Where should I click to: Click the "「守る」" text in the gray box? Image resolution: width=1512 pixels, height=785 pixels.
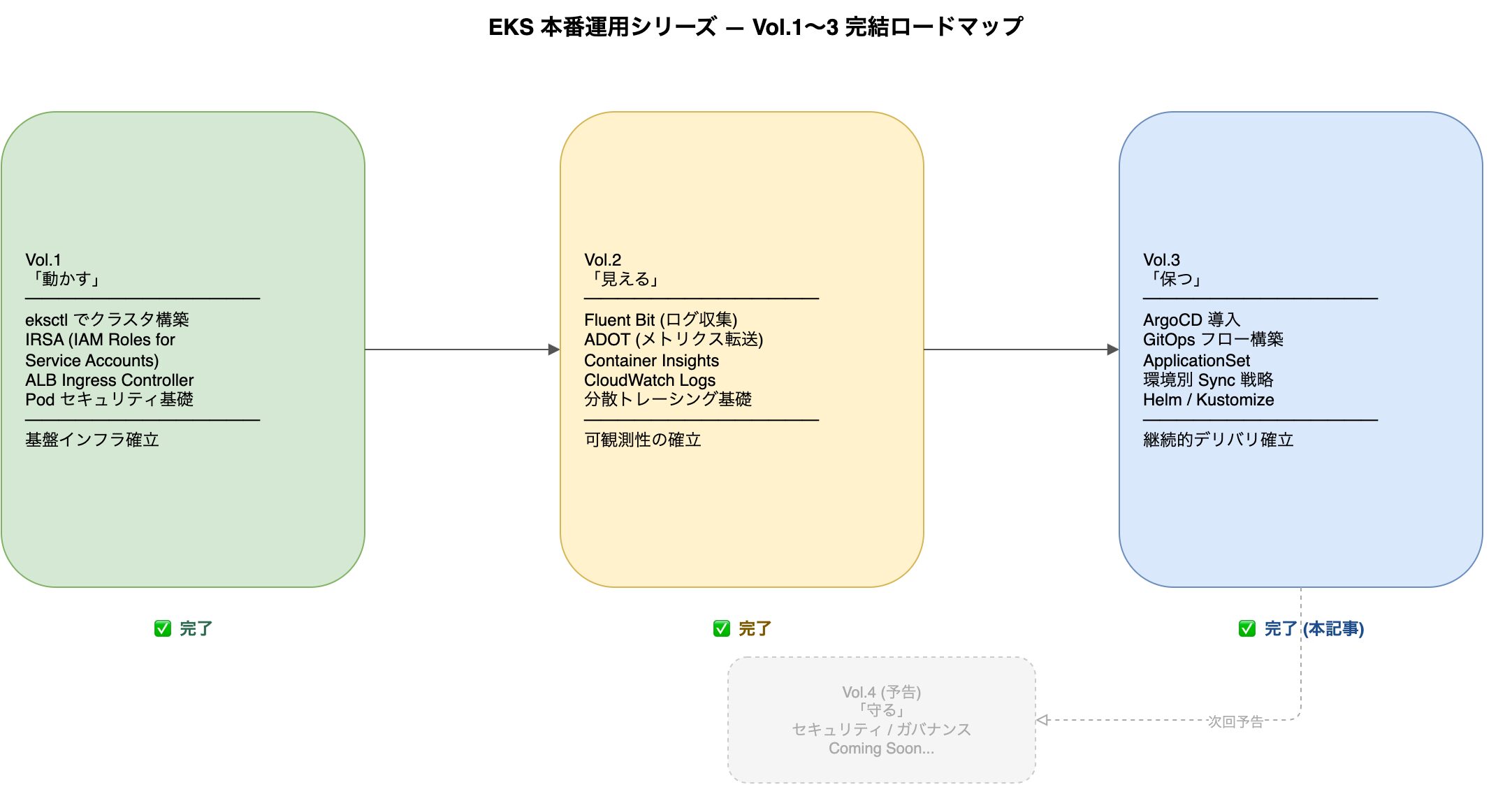click(x=882, y=710)
